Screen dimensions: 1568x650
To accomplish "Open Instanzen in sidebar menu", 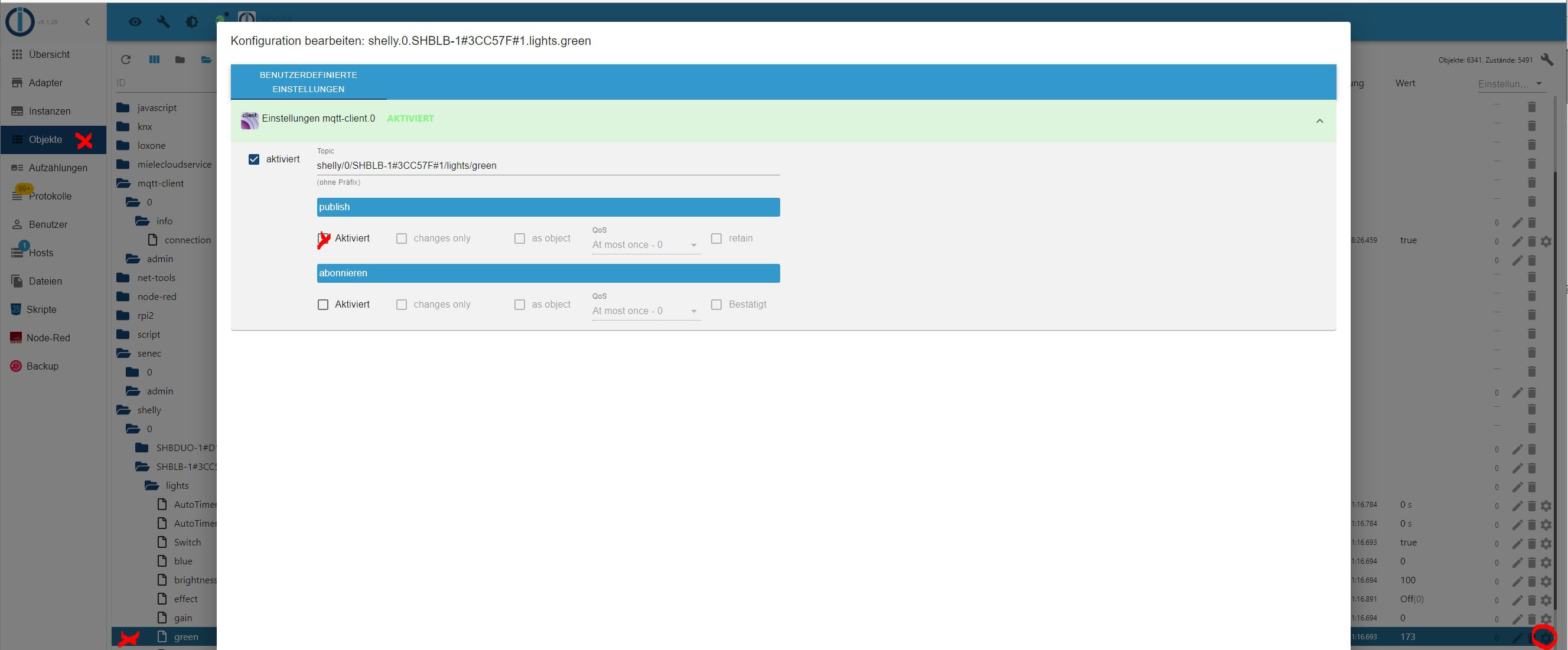I will pos(49,112).
